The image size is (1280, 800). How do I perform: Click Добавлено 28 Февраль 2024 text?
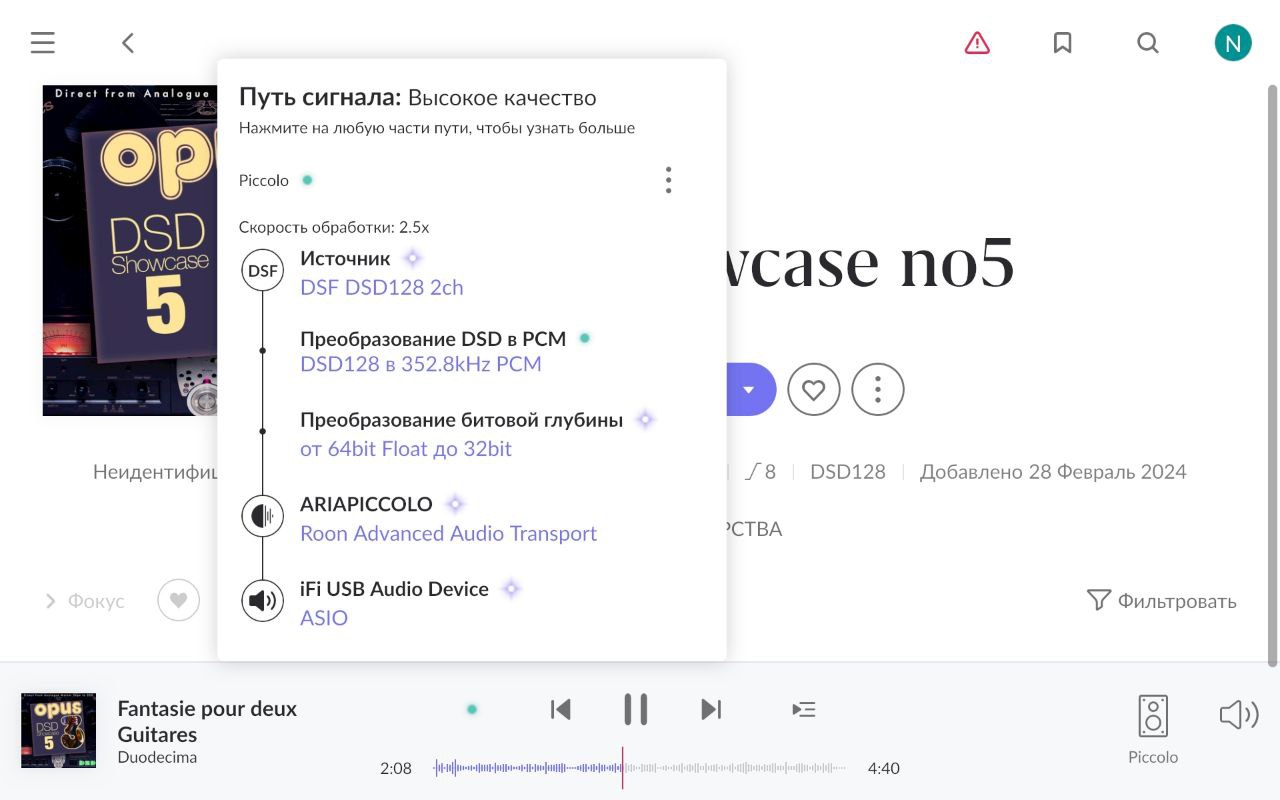[1053, 472]
